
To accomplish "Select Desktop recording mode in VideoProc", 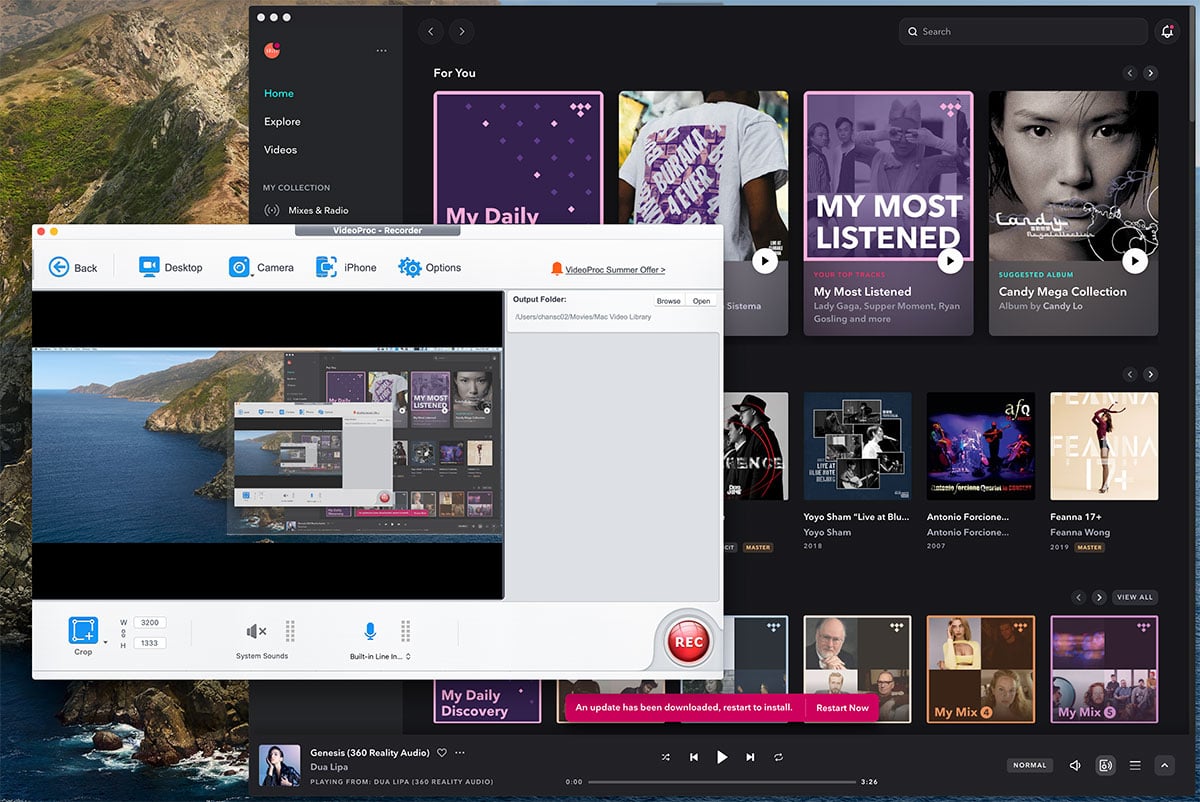I will [x=170, y=267].
